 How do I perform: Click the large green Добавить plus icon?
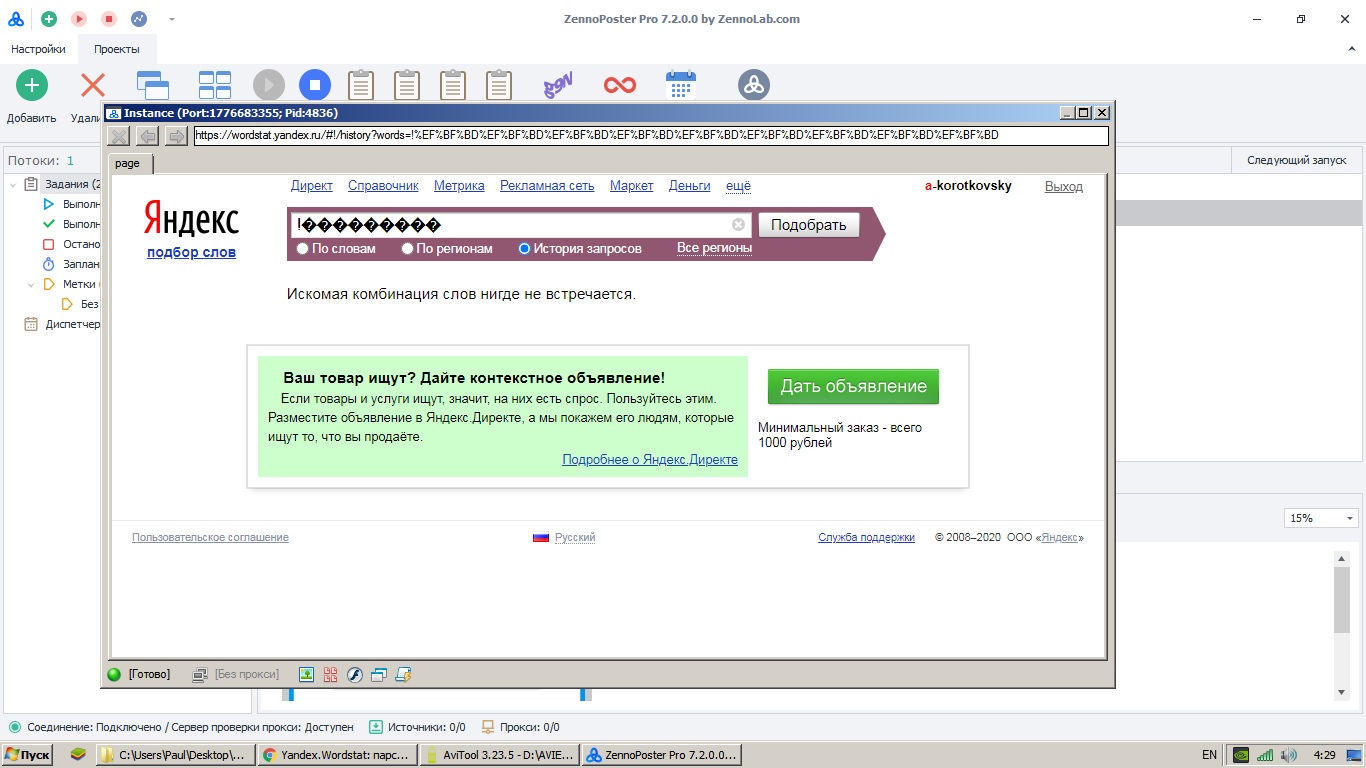coord(31,85)
